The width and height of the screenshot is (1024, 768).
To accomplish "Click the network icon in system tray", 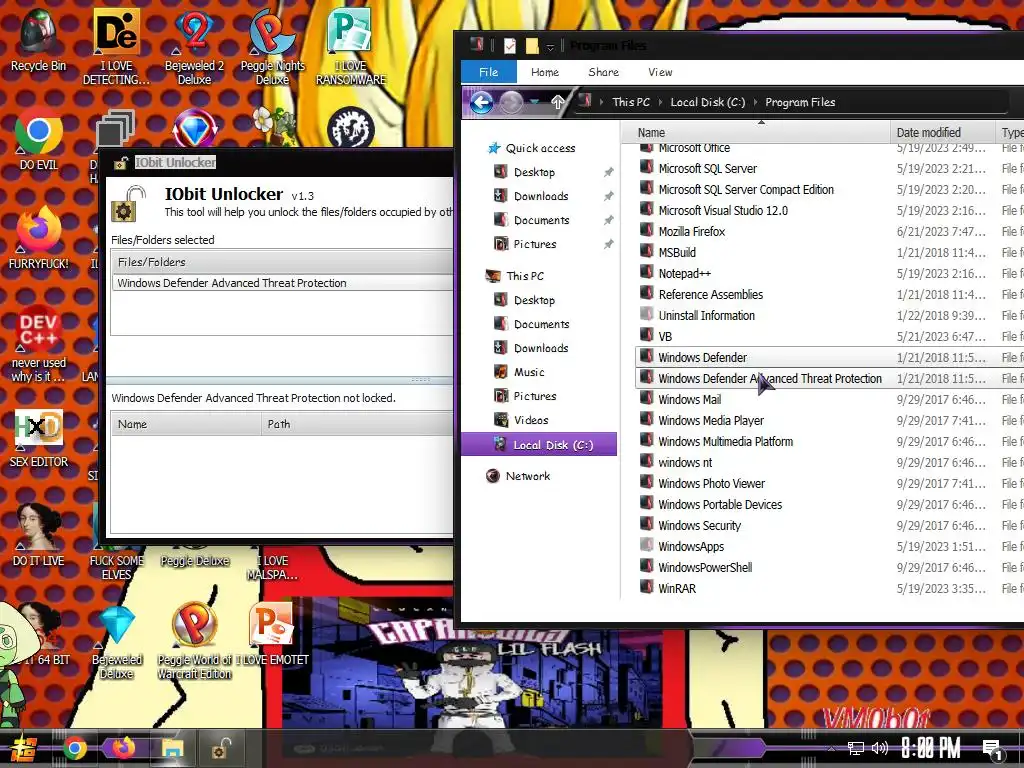I will coord(855,748).
